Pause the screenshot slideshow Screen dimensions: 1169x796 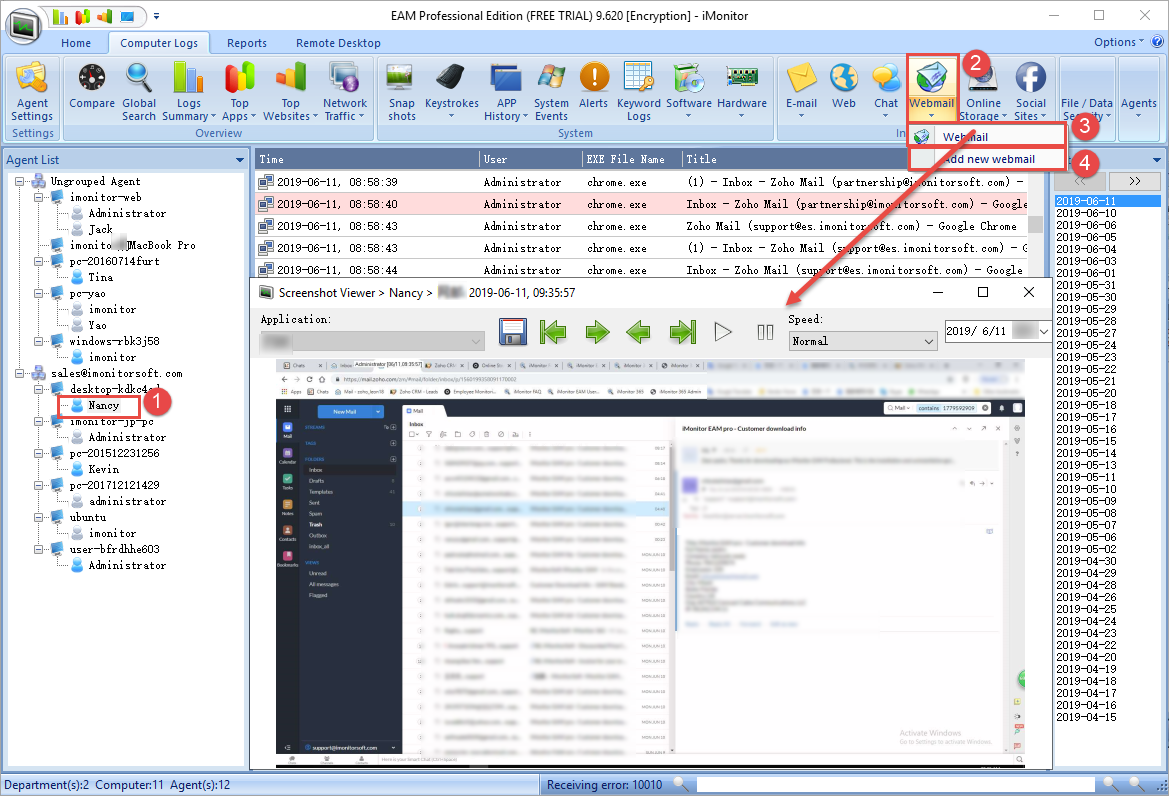(765, 332)
